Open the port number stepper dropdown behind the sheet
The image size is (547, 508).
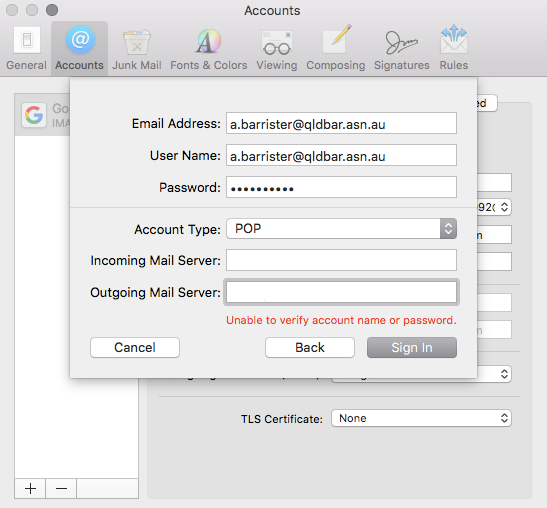(494, 207)
